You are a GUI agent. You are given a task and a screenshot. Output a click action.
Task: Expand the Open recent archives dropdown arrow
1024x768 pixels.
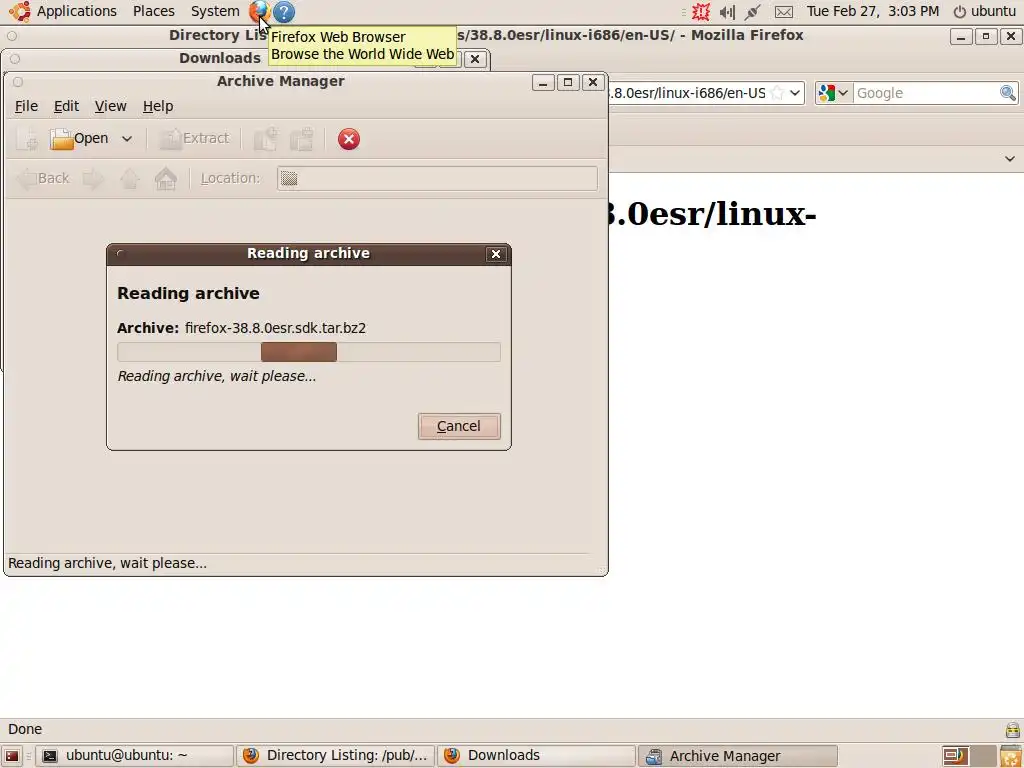click(127, 138)
